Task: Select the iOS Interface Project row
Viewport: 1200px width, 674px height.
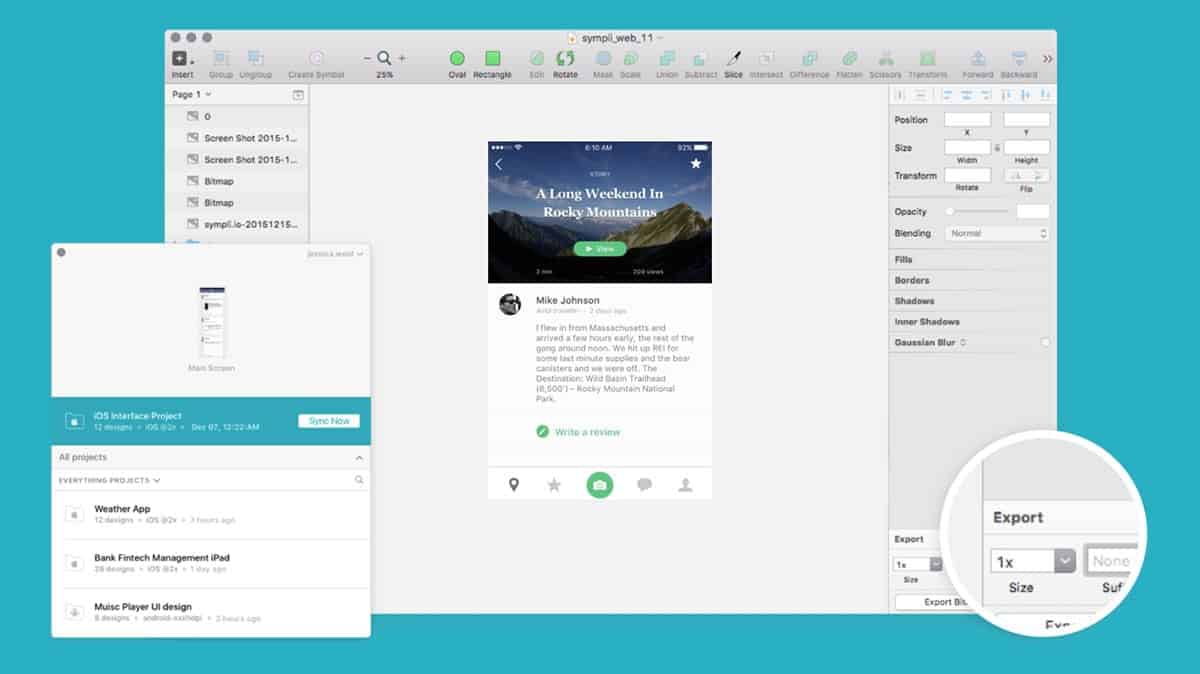Action: pos(211,421)
